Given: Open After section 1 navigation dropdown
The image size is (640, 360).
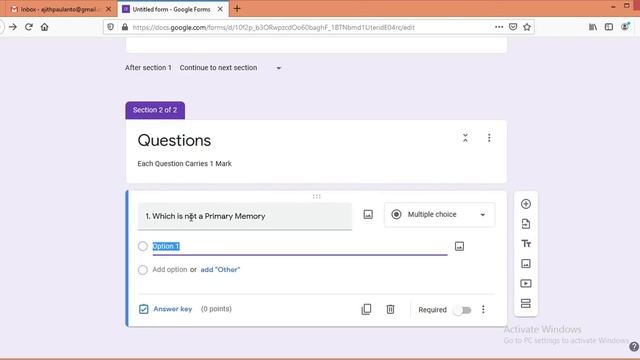Looking at the screenshot, I should click(x=231, y=68).
